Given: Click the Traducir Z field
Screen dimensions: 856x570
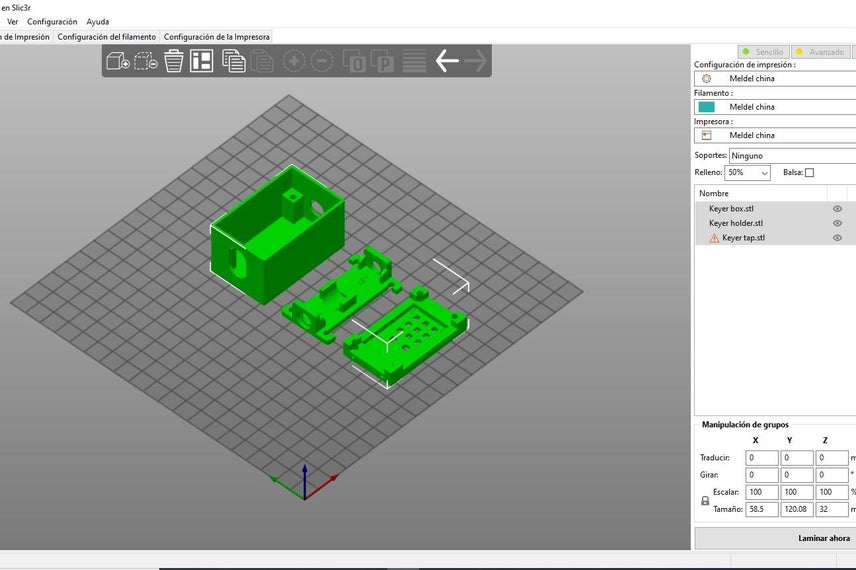Looking at the screenshot, I should click(832, 458).
